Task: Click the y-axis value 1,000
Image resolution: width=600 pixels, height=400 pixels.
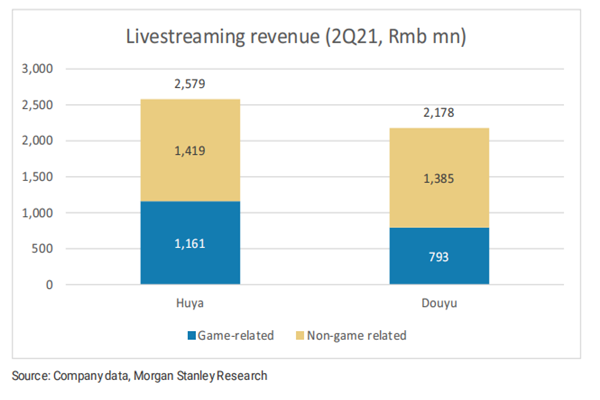Action: point(37,213)
